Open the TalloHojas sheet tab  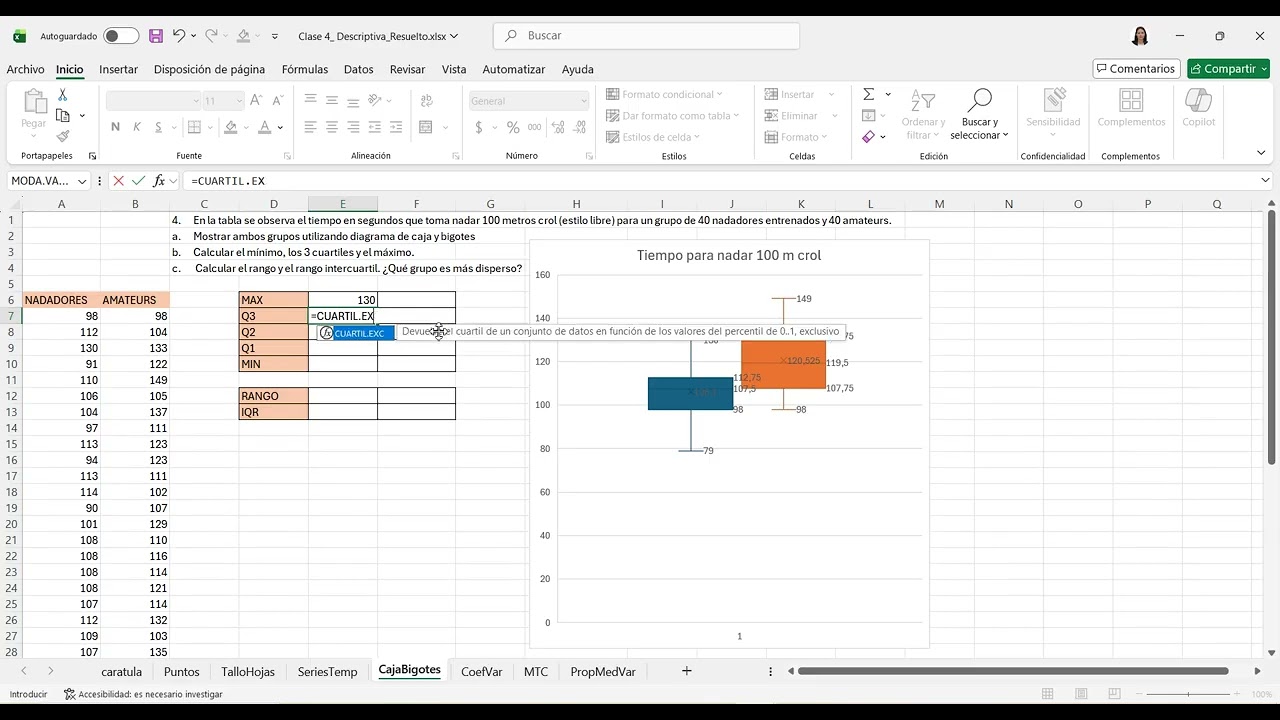[x=248, y=671]
